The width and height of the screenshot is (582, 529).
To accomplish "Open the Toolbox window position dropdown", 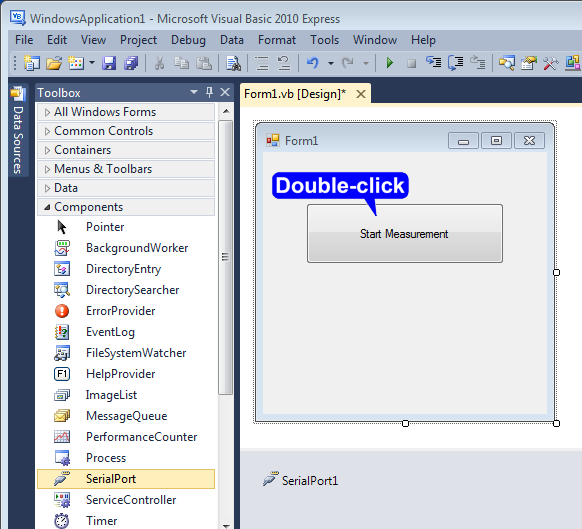I will pos(194,92).
